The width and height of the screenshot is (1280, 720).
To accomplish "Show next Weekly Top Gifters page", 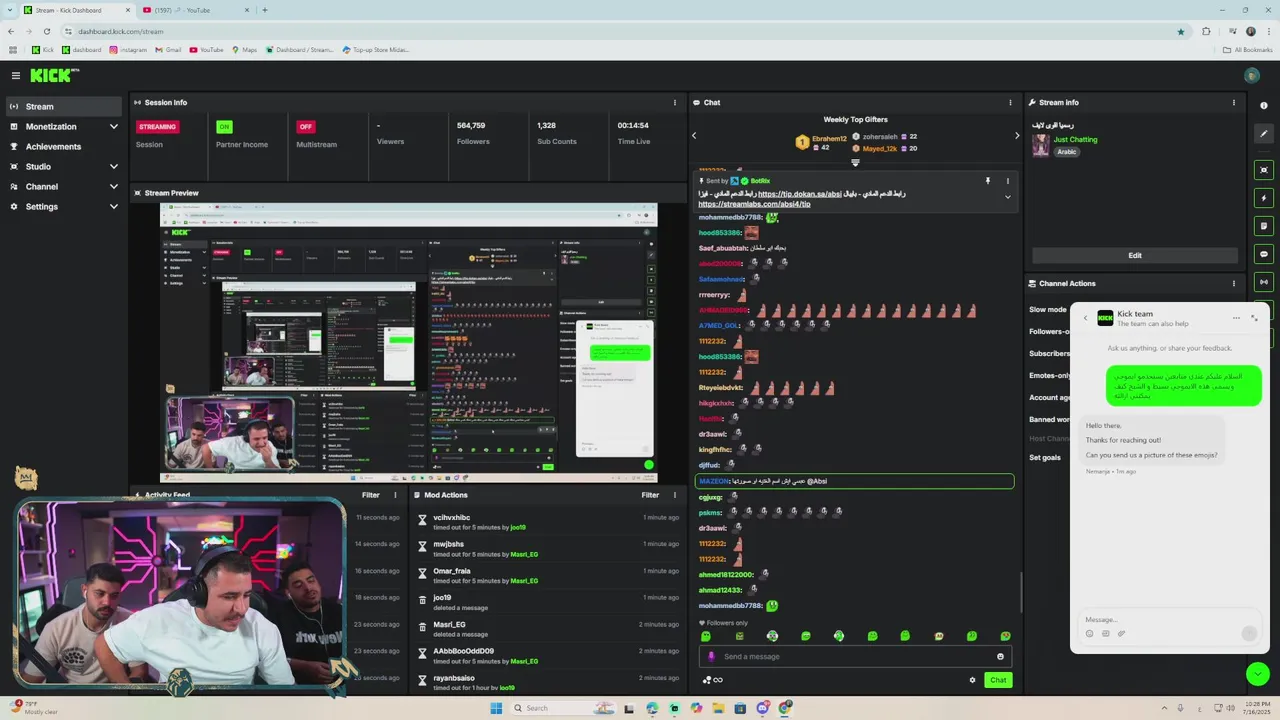I will point(1017,135).
